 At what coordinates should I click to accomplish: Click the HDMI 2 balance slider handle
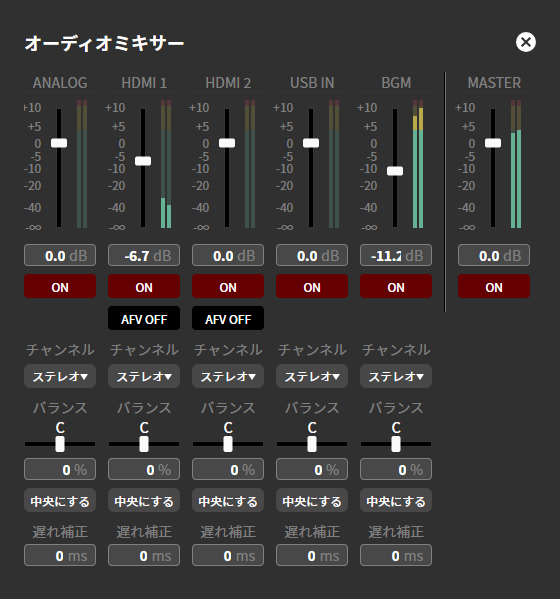228,444
